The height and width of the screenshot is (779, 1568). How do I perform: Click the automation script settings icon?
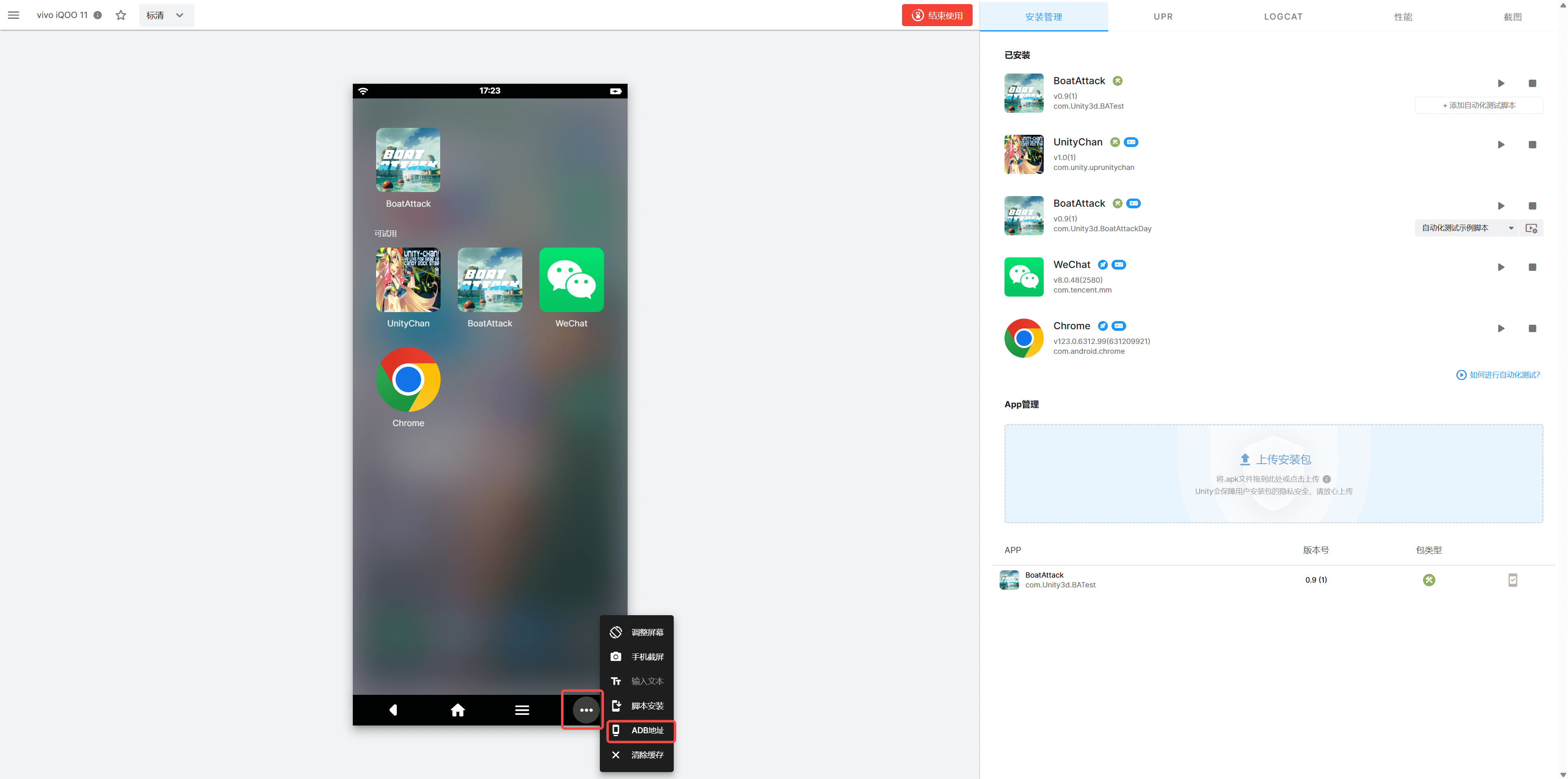coord(1531,228)
